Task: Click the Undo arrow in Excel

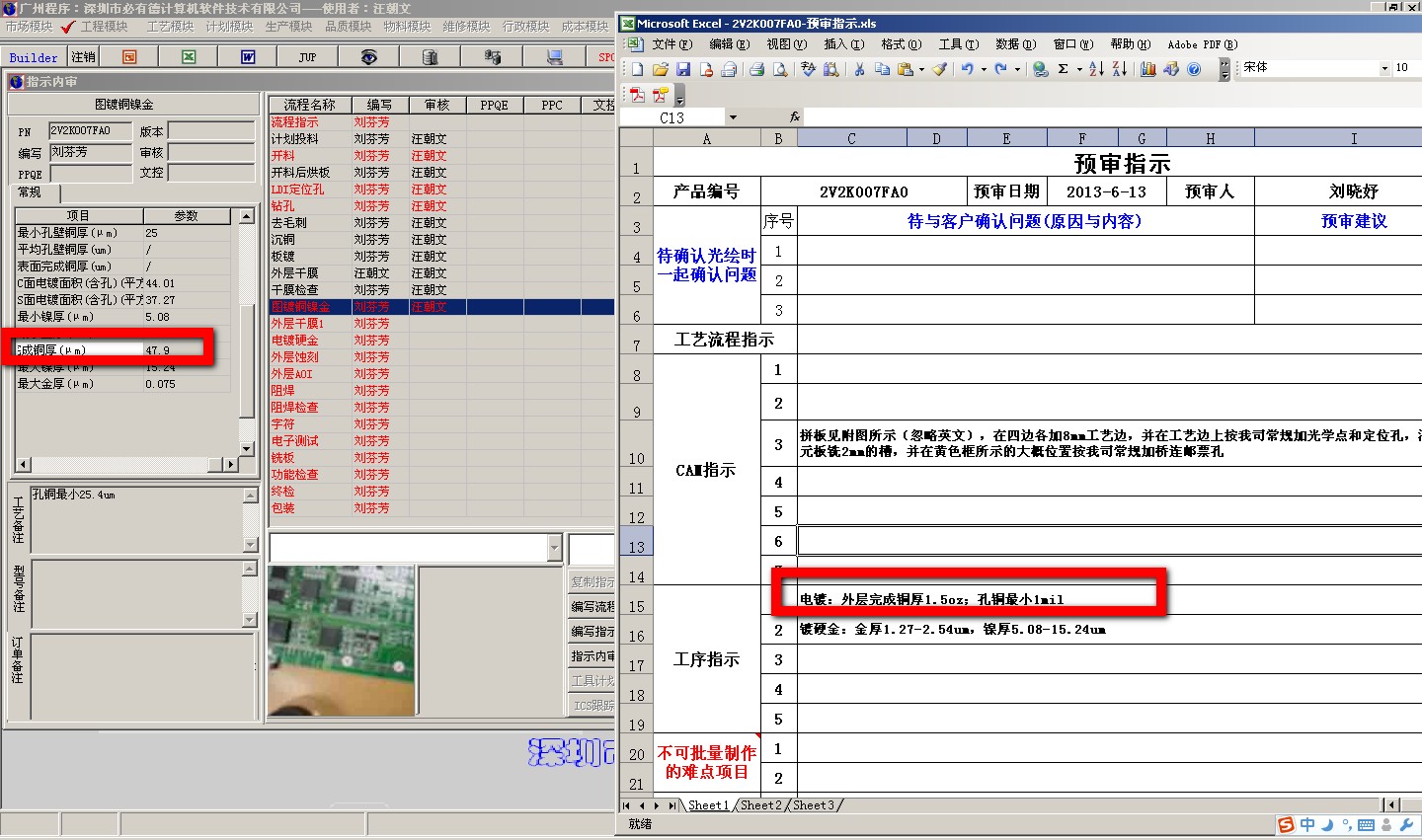Action: [967, 69]
